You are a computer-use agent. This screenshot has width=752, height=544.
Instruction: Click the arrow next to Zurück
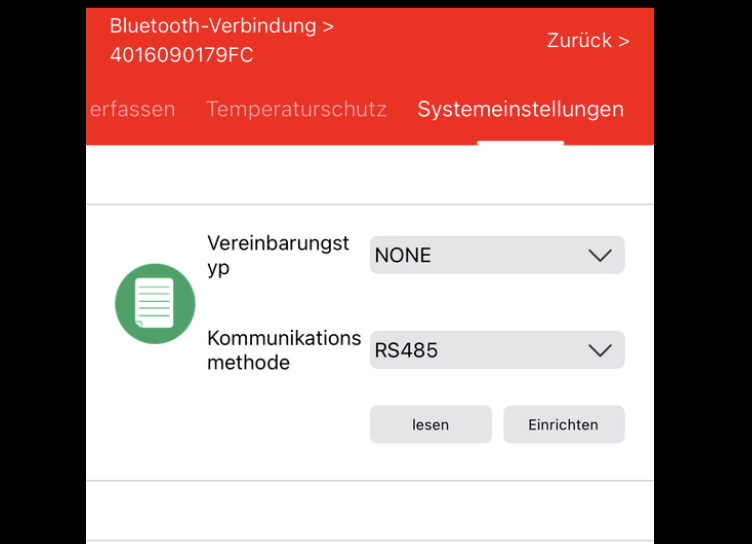click(624, 41)
